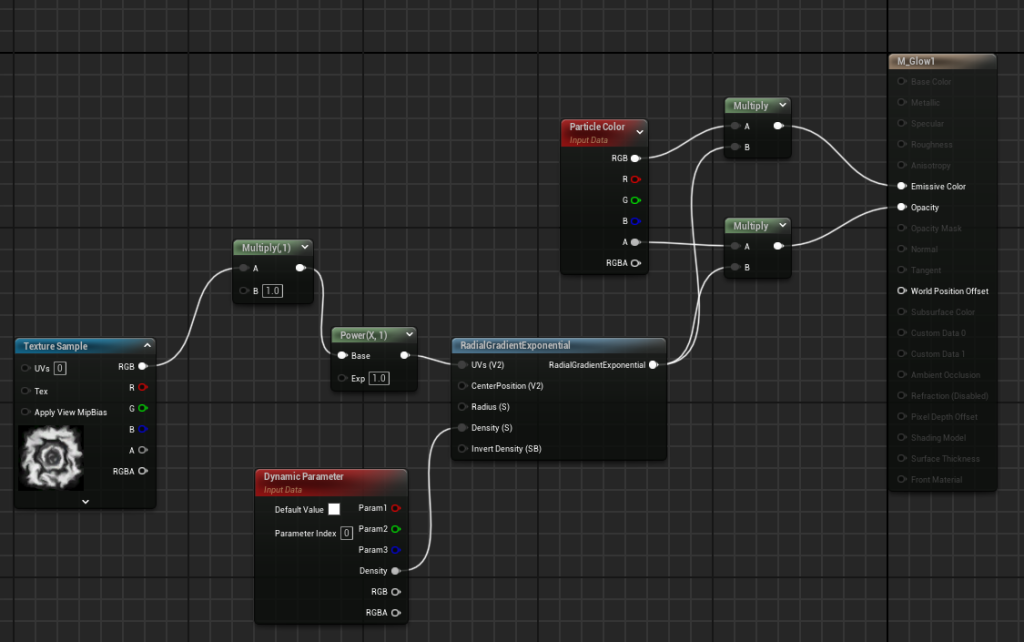Collapse the Multiply(,1) node with its chevron
This screenshot has width=1024, height=642.
(304, 247)
